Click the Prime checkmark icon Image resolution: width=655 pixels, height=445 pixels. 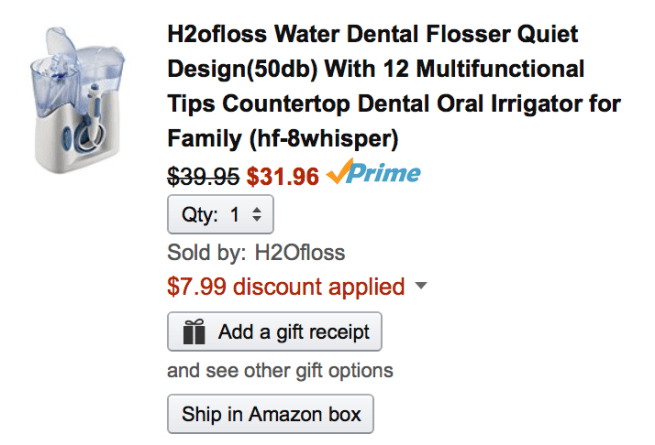338,175
